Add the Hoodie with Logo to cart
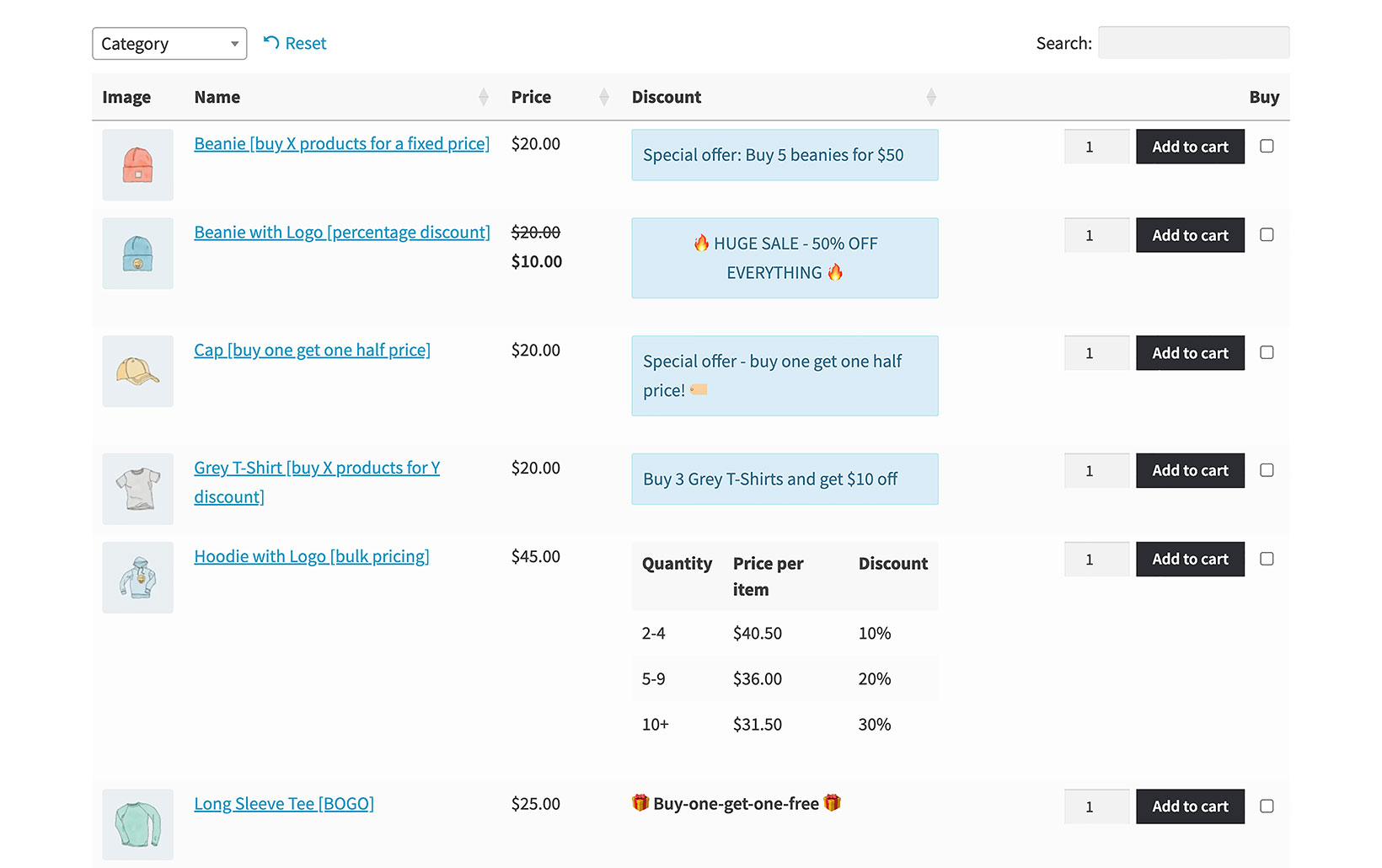 (x=1190, y=559)
